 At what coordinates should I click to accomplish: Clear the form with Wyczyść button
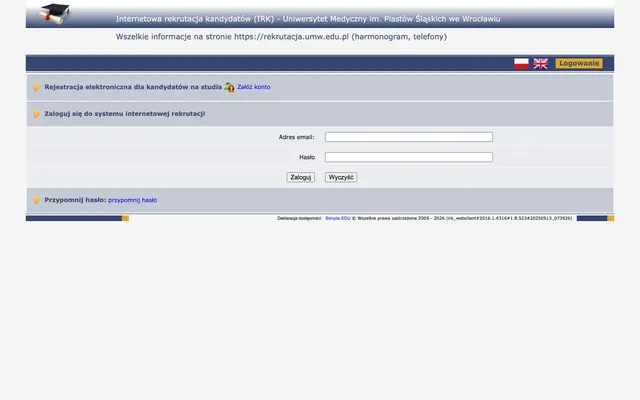pos(341,177)
